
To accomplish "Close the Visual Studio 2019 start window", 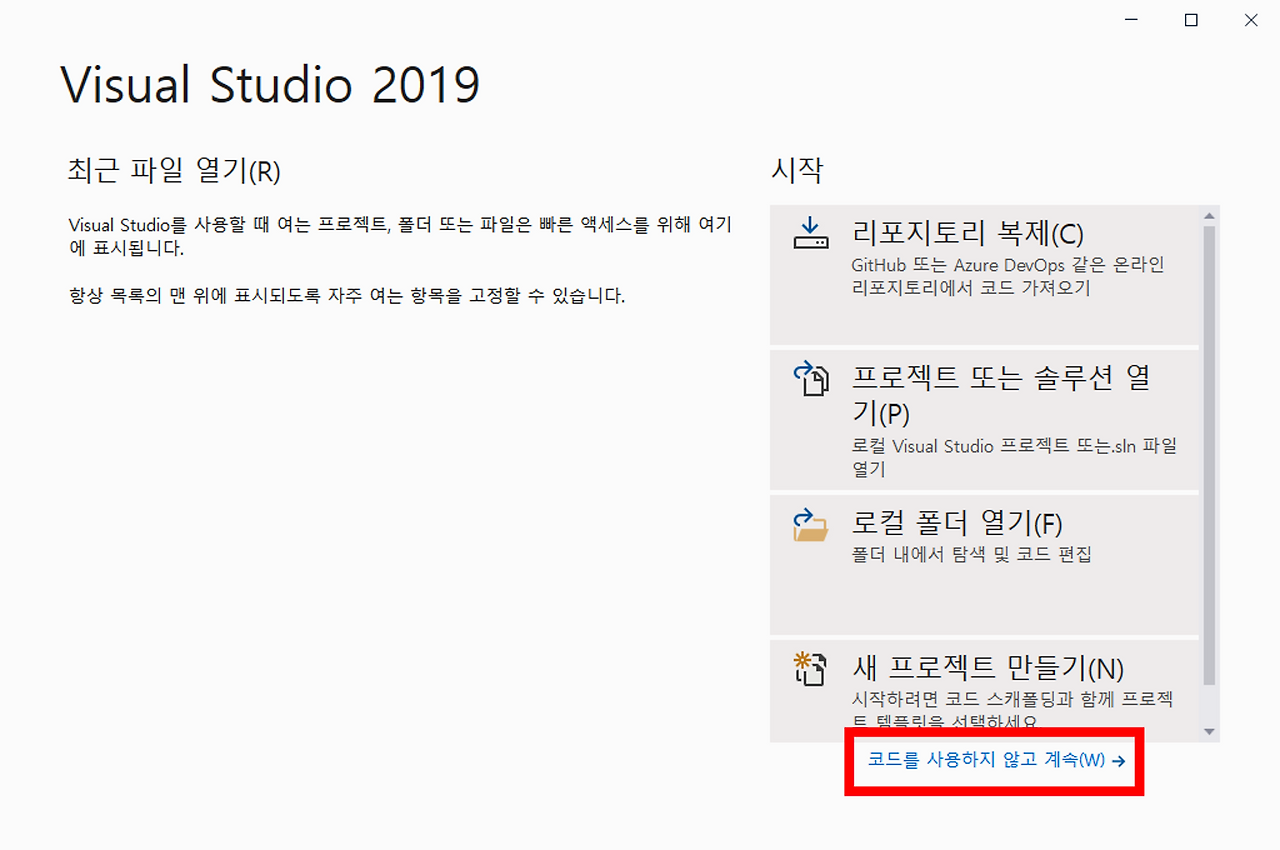I will 1251,20.
